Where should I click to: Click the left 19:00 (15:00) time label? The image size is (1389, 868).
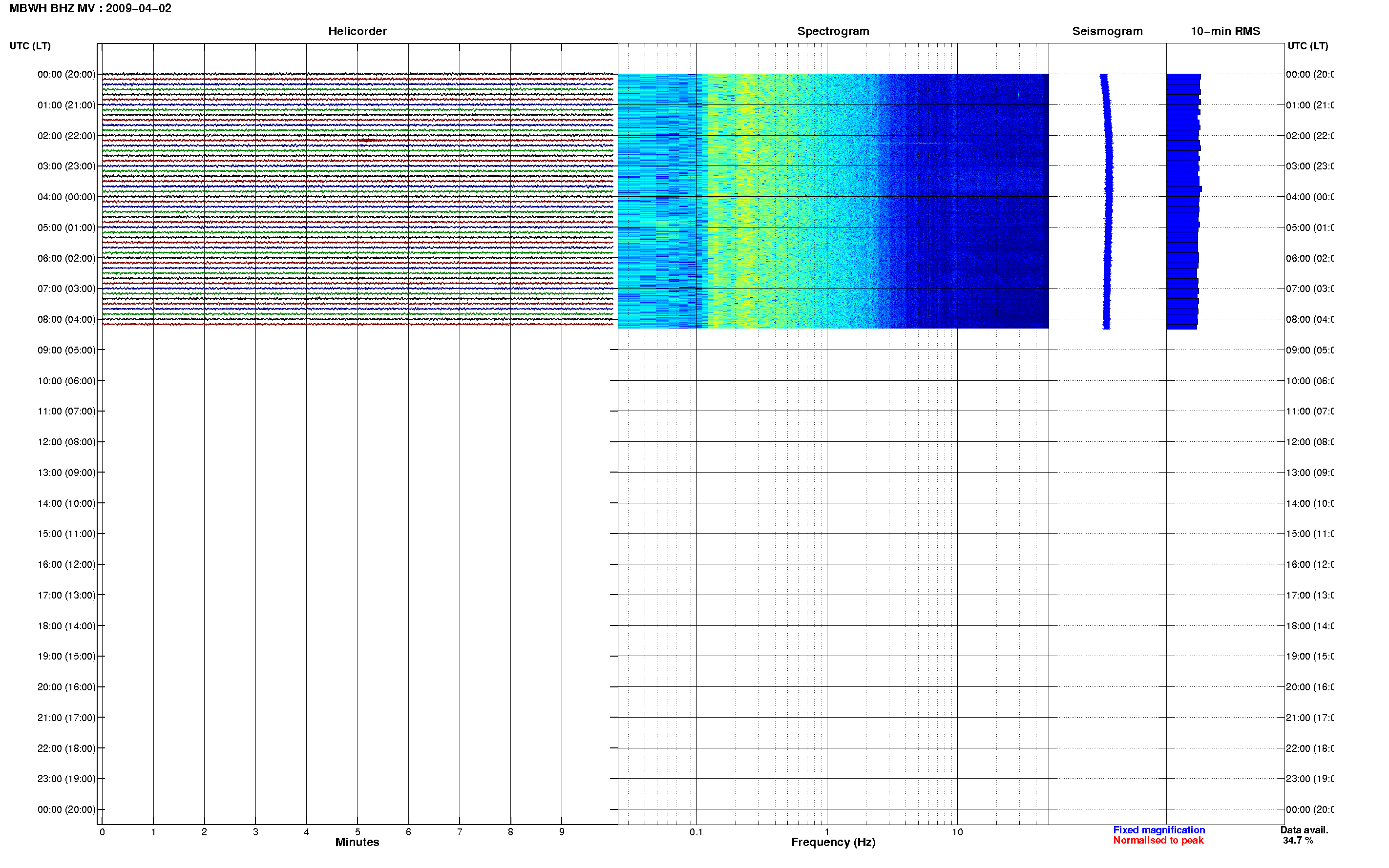66,657
